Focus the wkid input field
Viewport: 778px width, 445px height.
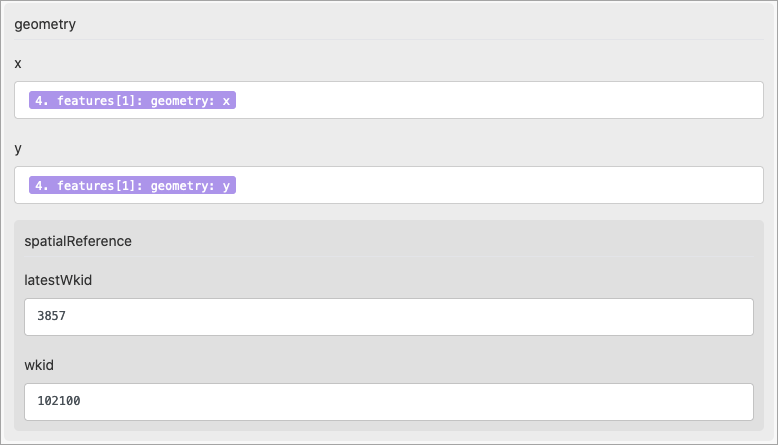[x=388, y=401]
